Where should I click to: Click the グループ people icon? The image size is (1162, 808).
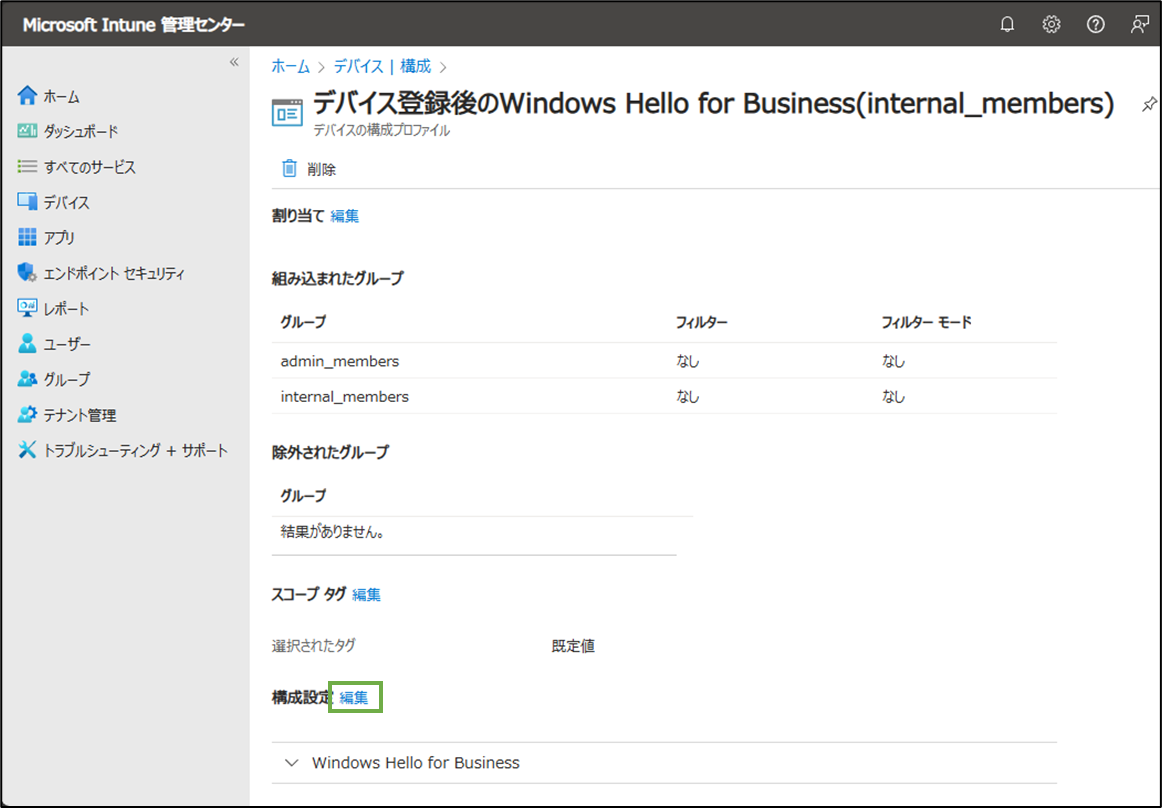(27, 379)
